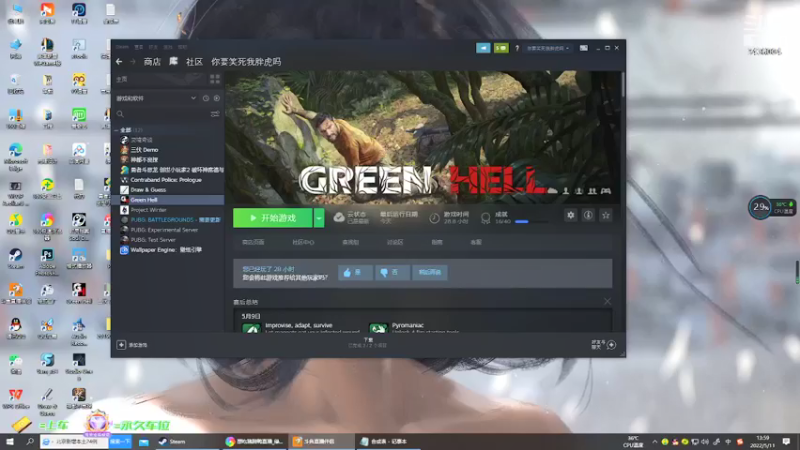
Task: Open the 社区 community tab
Action: tap(194, 62)
